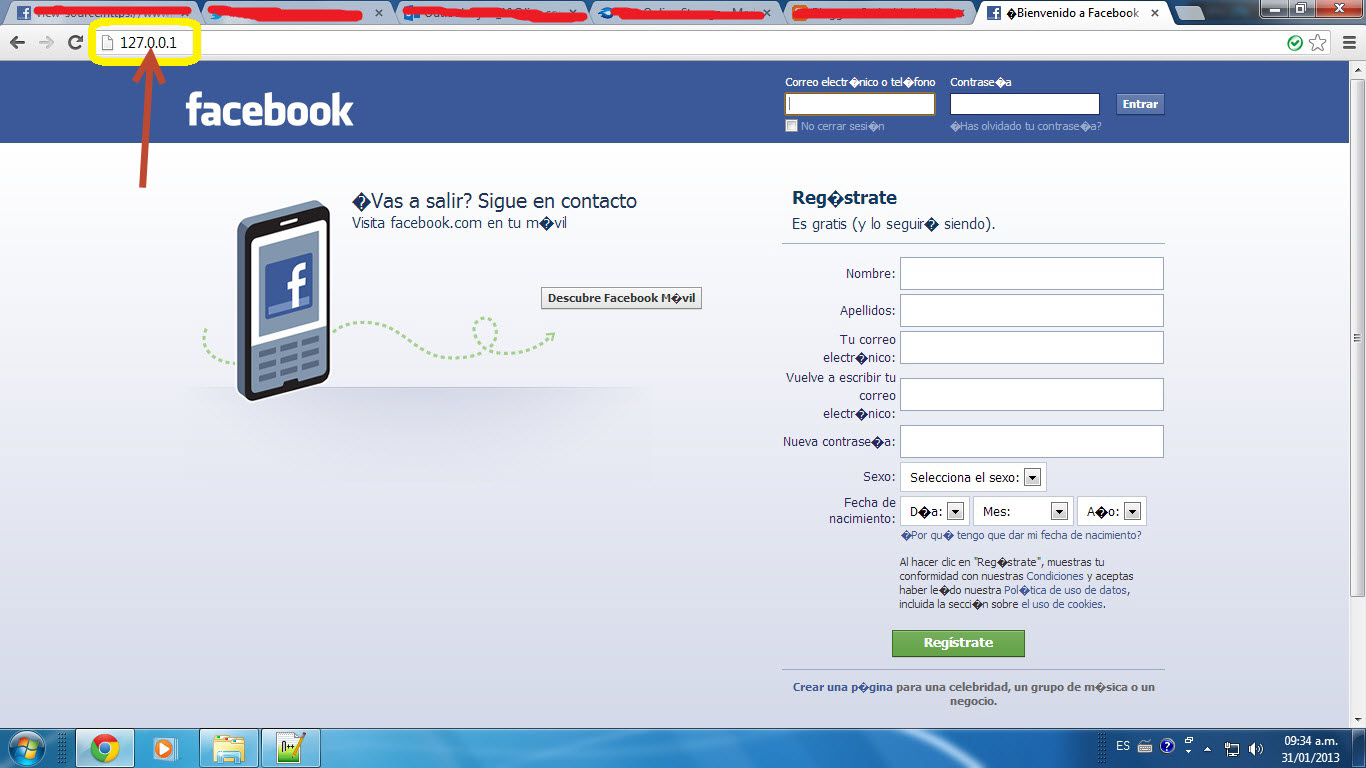Image resolution: width=1366 pixels, height=768 pixels.
Task: Bookmark this page with the star icon
Action: coord(1318,43)
